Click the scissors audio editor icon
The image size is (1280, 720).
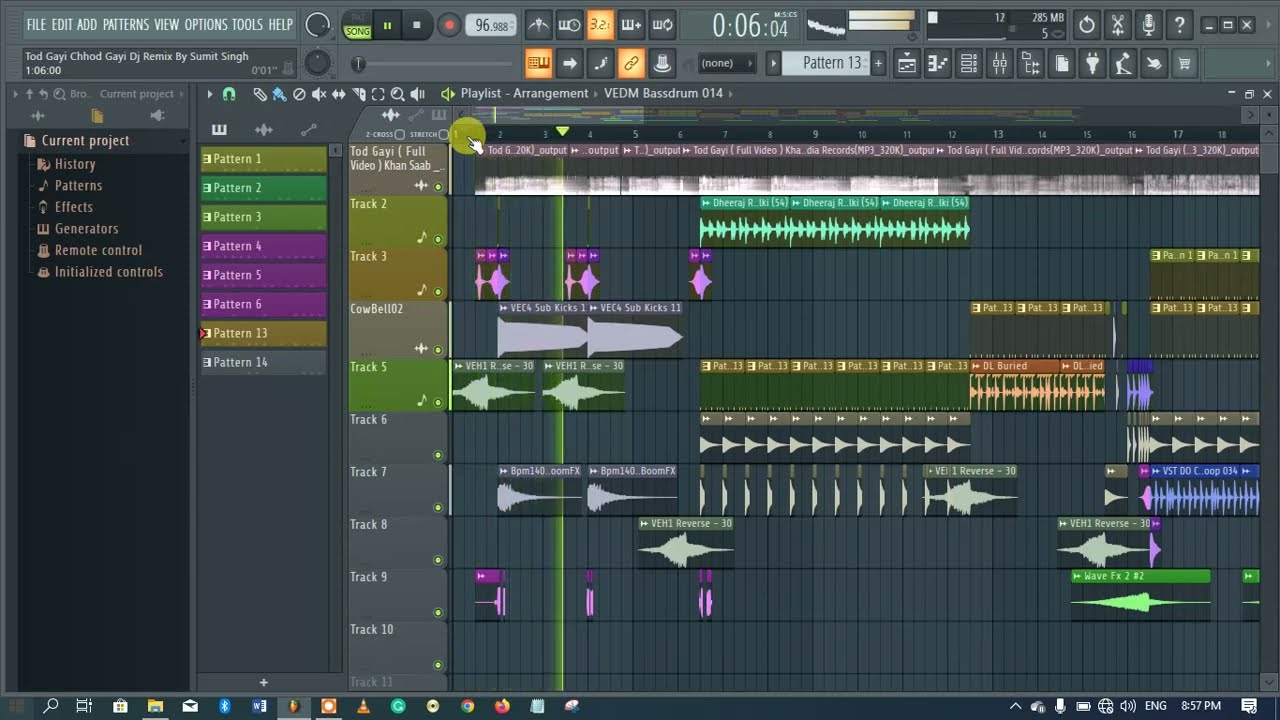pyautogui.click(x=1118, y=25)
